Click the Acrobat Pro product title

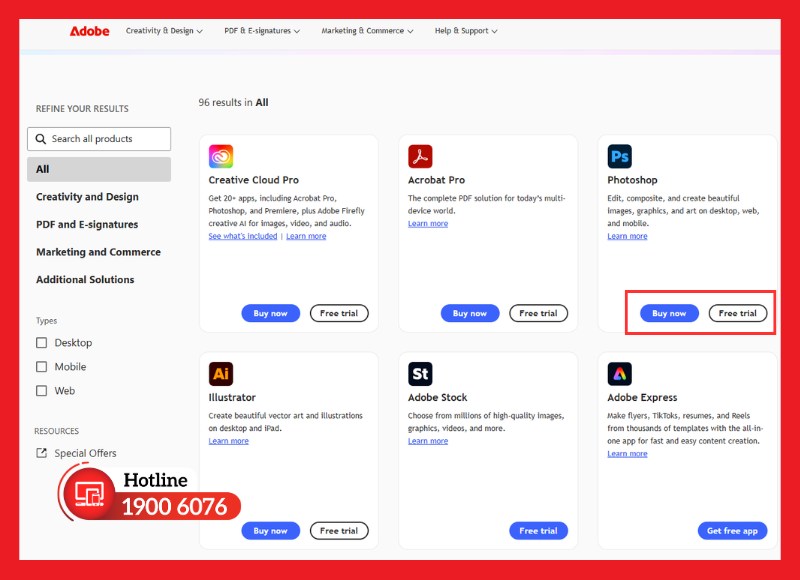[437, 180]
